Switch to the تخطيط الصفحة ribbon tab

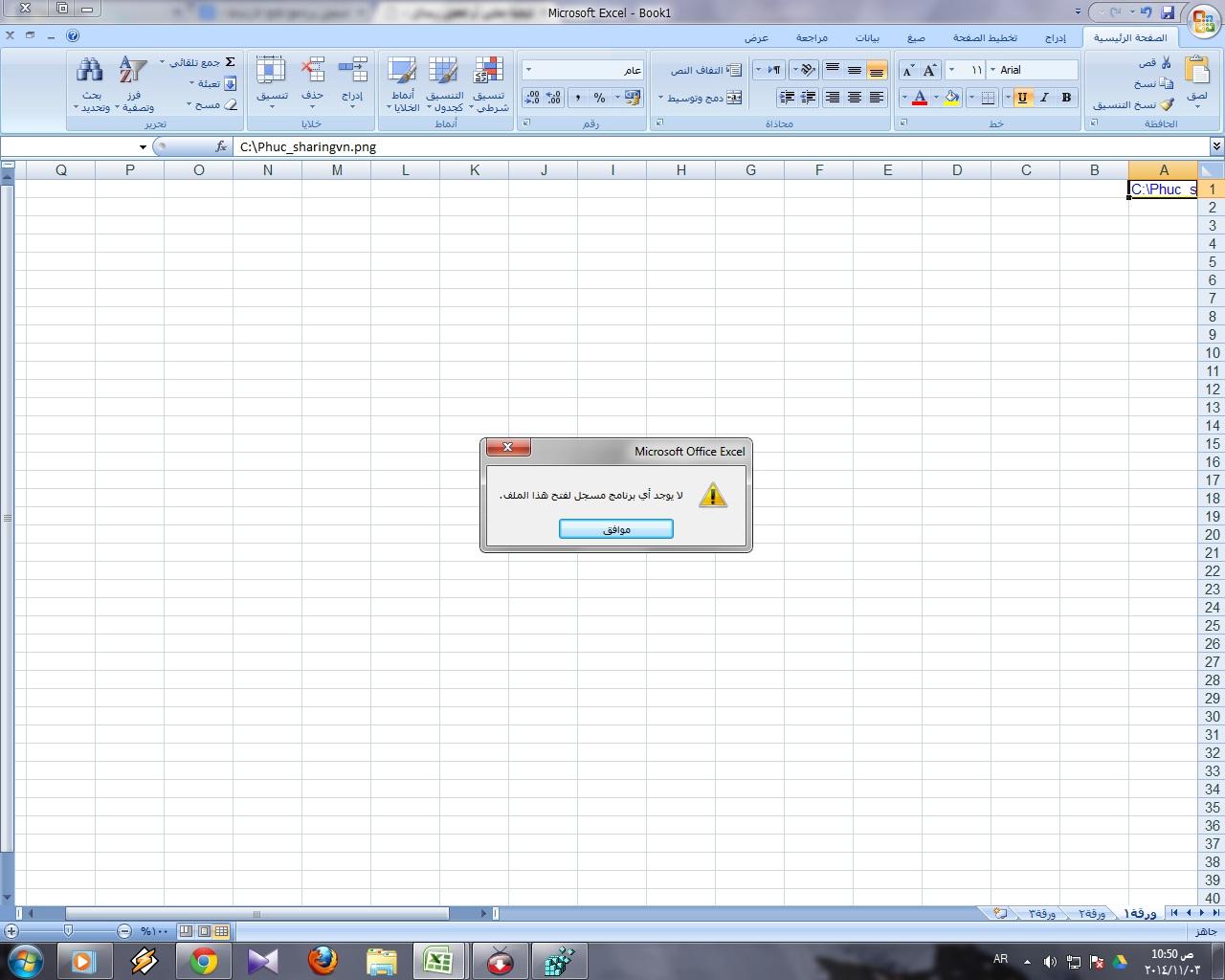tap(985, 37)
